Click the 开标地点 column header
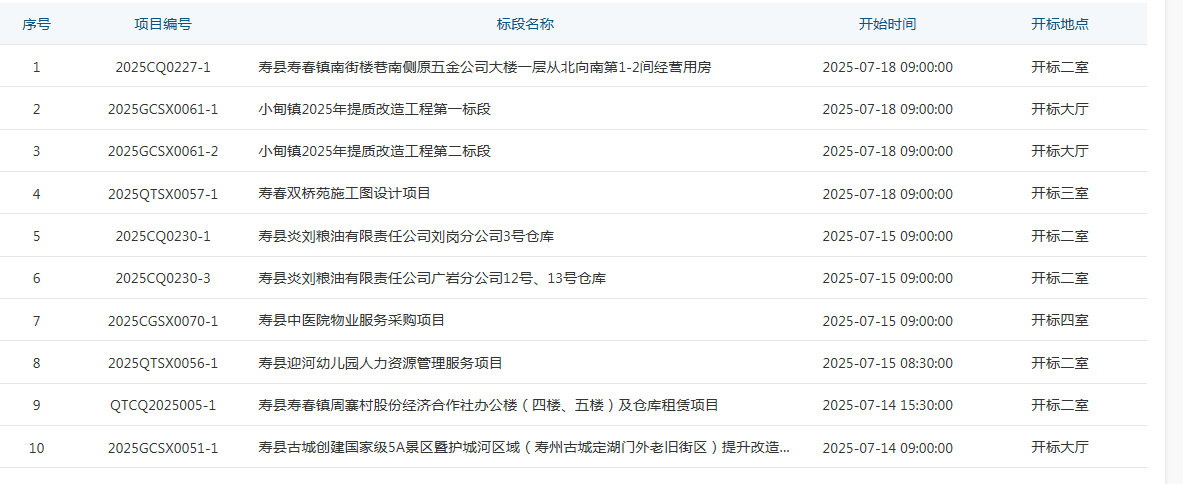 coord(1059,24)
